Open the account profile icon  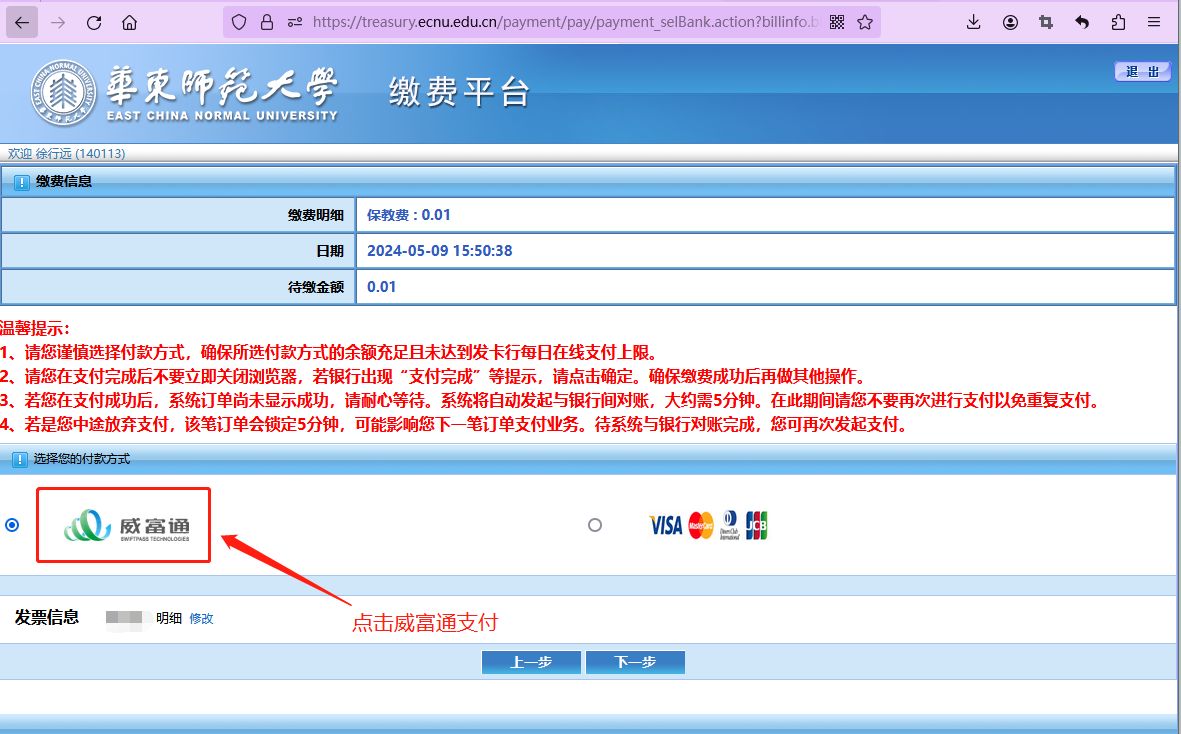(x=1010, y=22)
